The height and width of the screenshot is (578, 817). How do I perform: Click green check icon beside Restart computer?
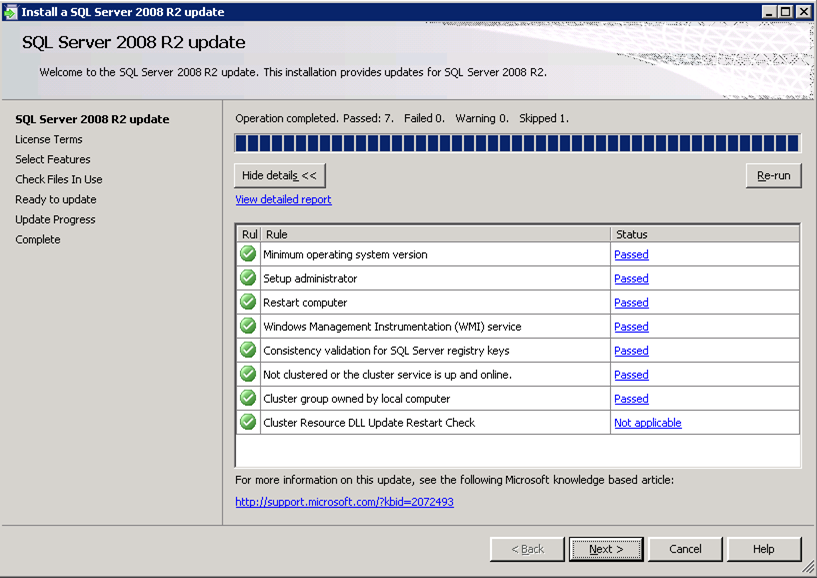248,302
